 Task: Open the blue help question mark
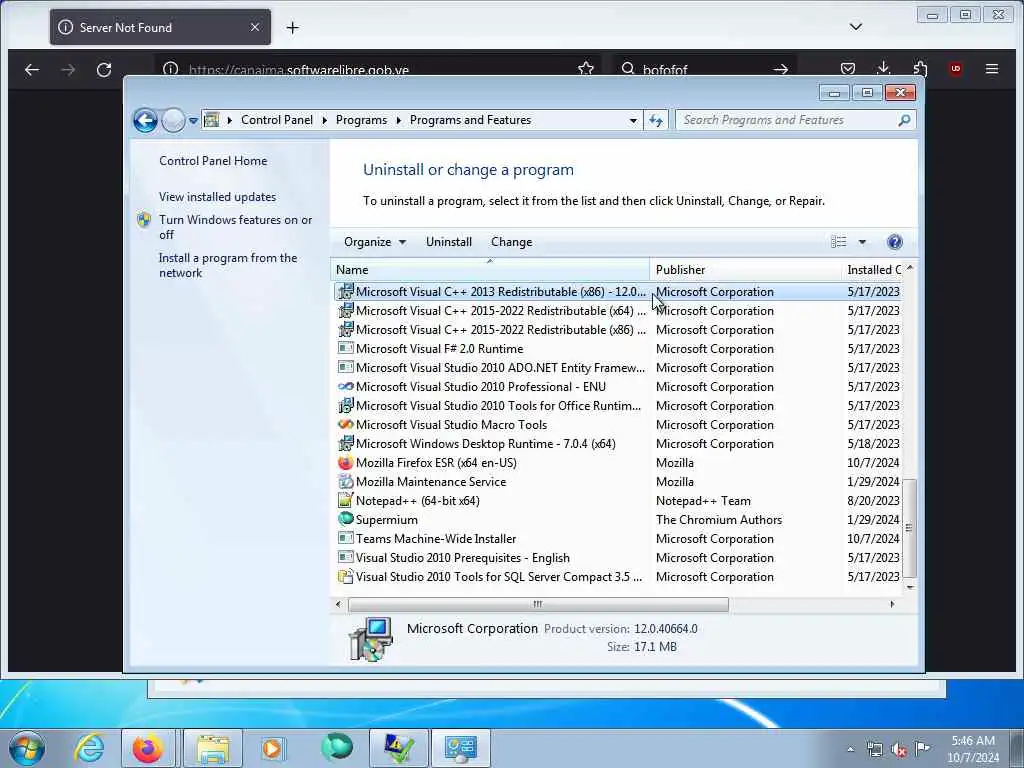pos(895,242)
